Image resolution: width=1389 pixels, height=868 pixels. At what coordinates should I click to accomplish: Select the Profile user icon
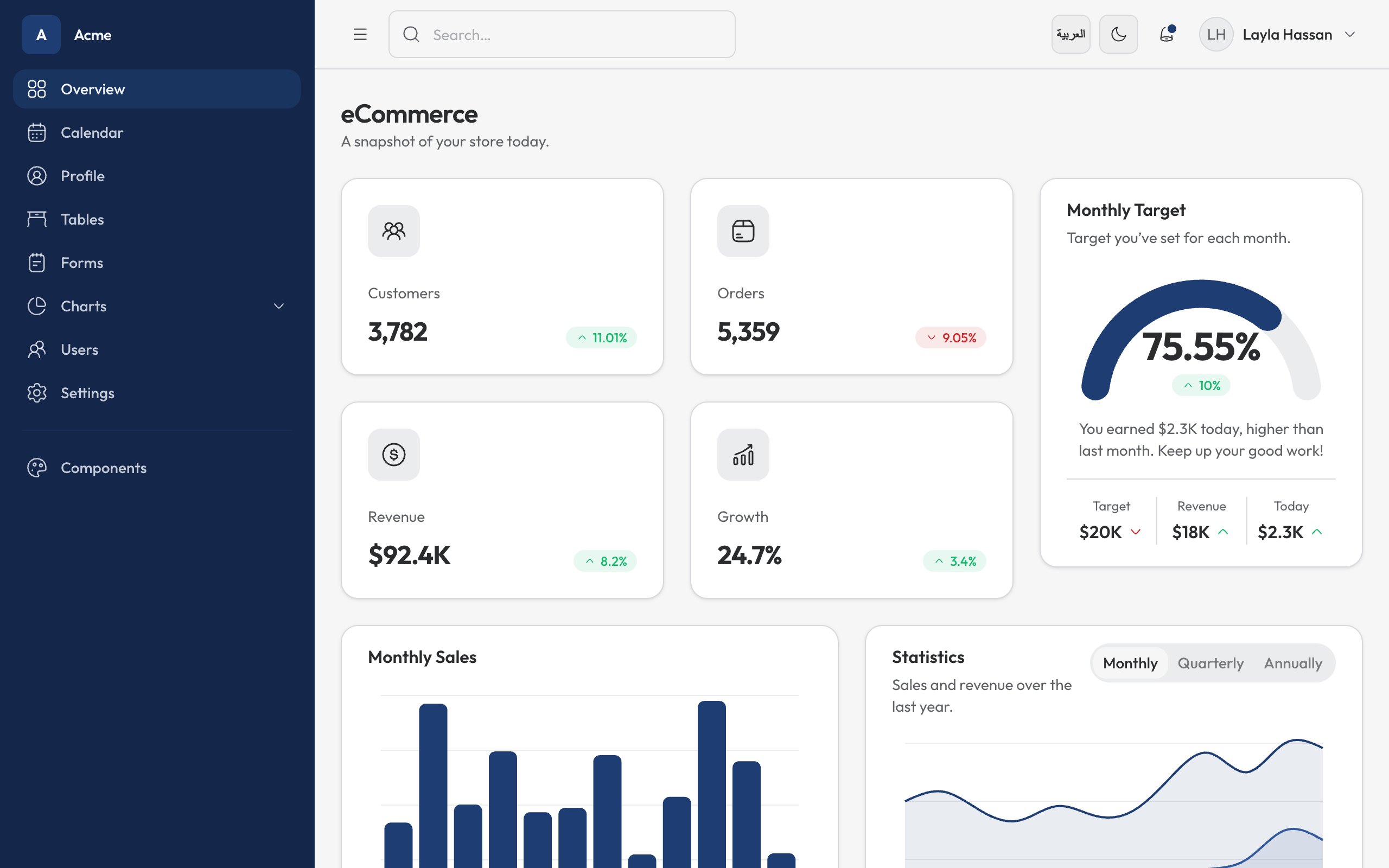coord(37,176)
